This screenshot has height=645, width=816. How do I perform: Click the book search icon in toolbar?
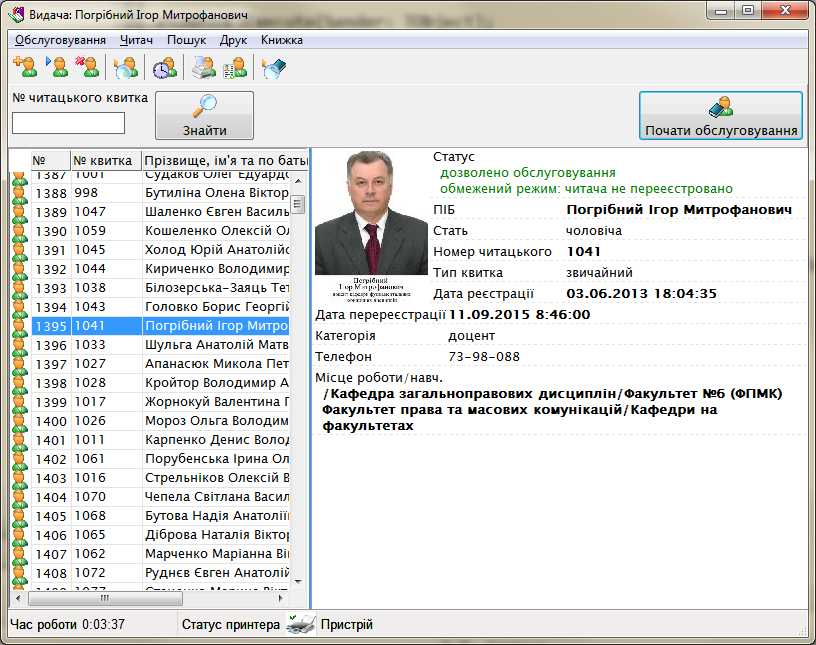pyautogui.click(x=273, y=67)
